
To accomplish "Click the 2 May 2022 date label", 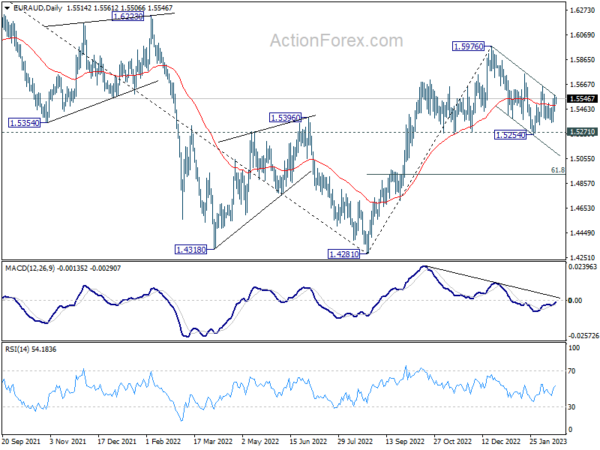I will (x=261, y=442).
